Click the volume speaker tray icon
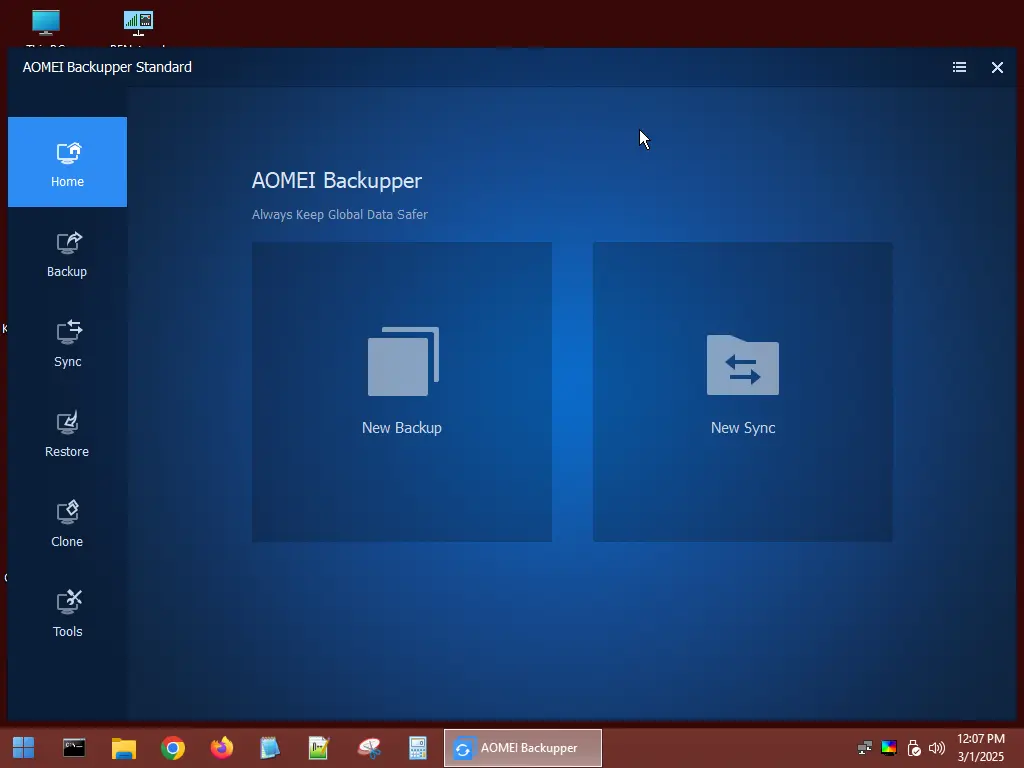Screen dimensions: 1024x768 [936, 748]
